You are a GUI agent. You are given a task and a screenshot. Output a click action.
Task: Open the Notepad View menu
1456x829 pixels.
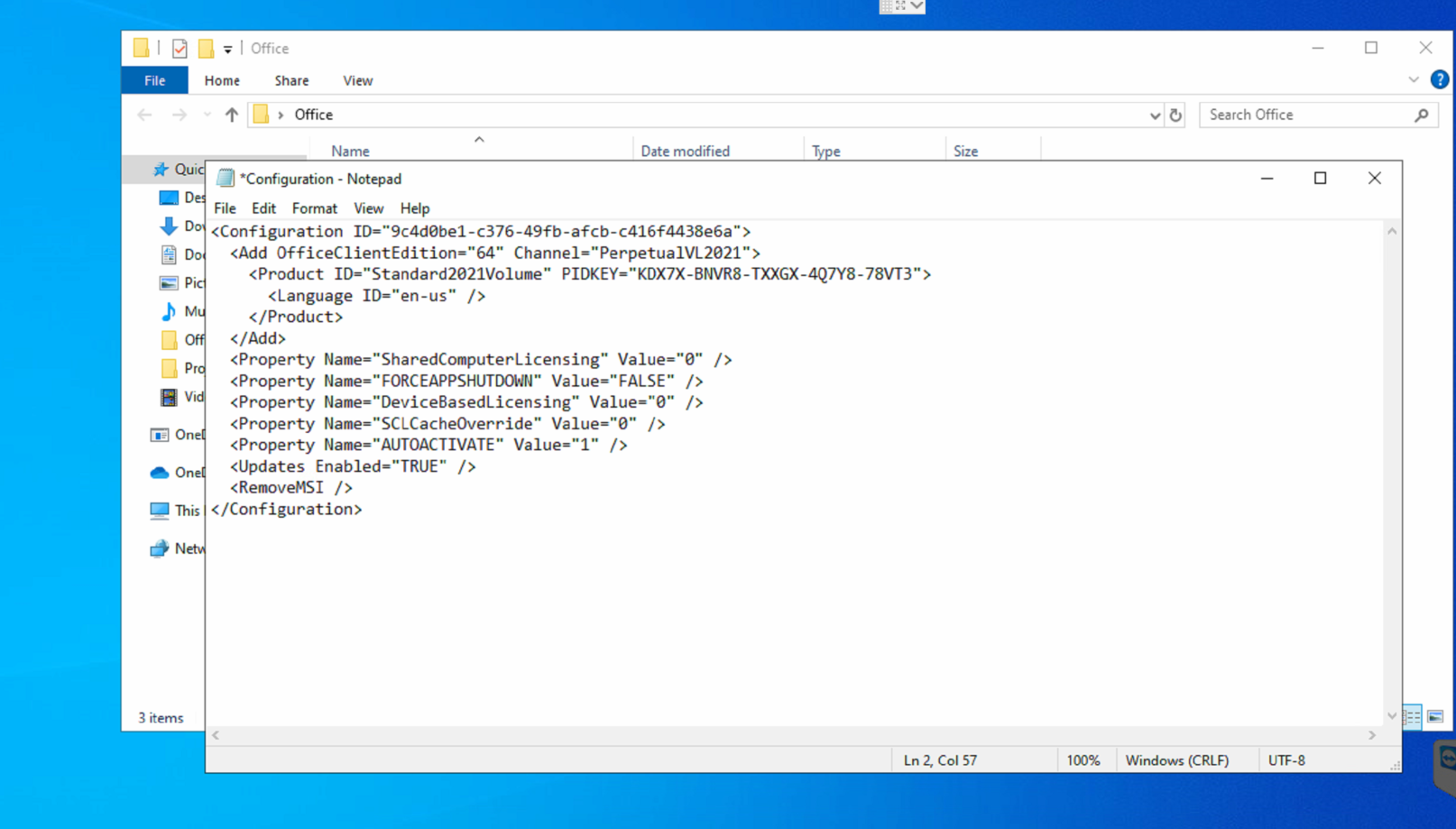[x=368, y=208]
